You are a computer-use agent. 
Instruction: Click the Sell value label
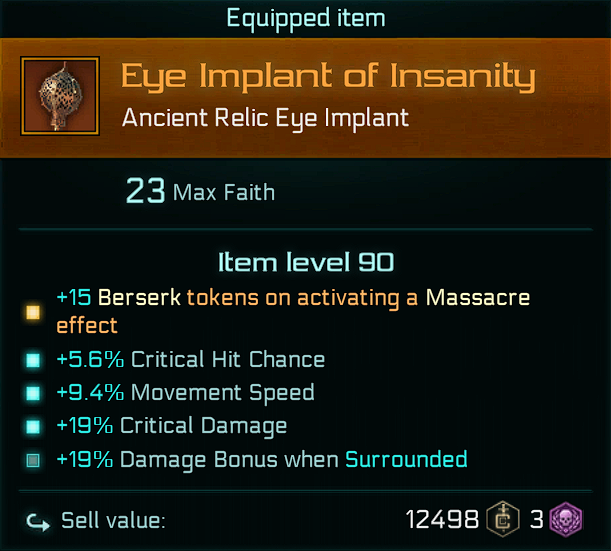[x=113, y=520]
